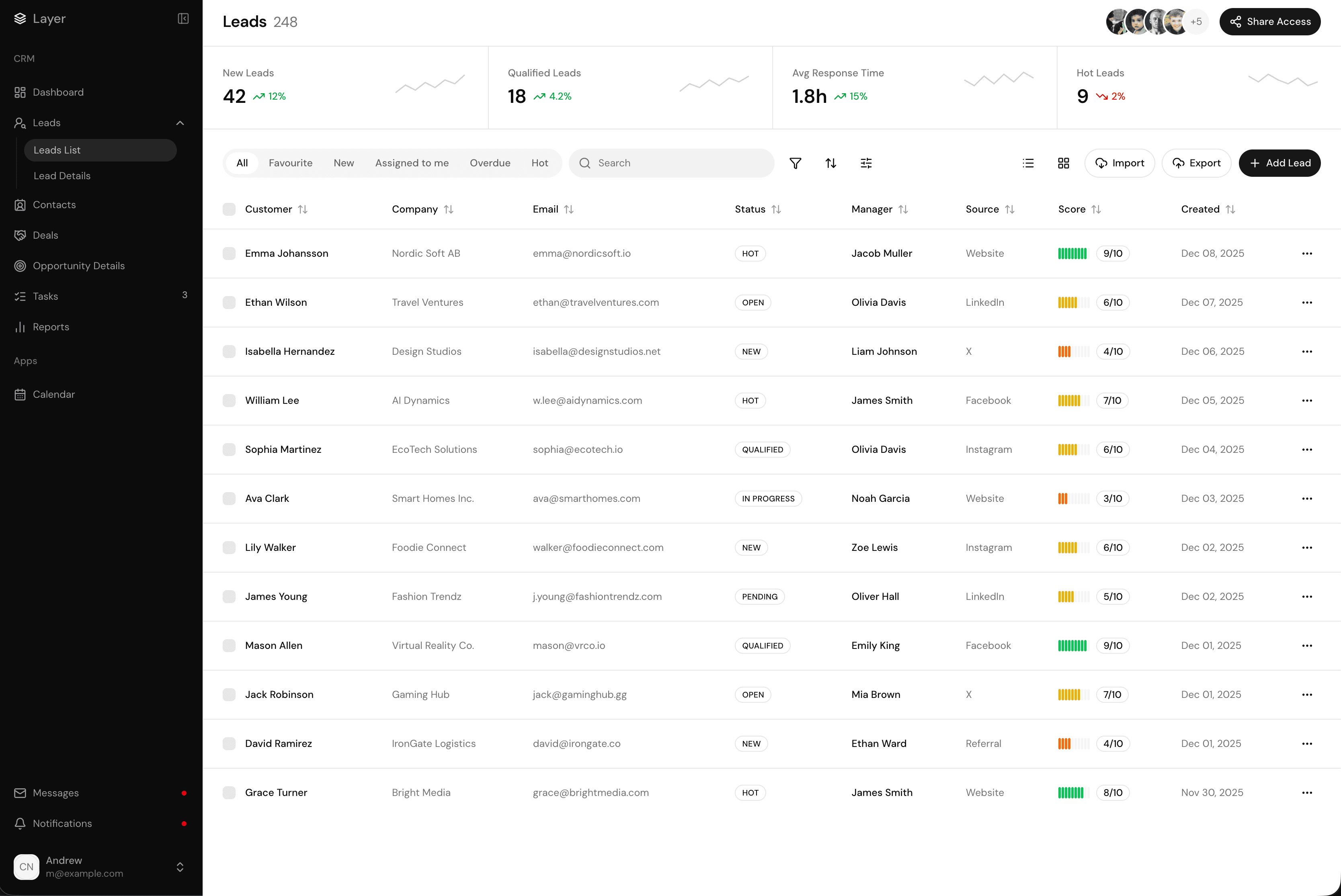1341x896 pixels.
Task: Sort by Manager column arrows
Action: [x=902, y=210]
